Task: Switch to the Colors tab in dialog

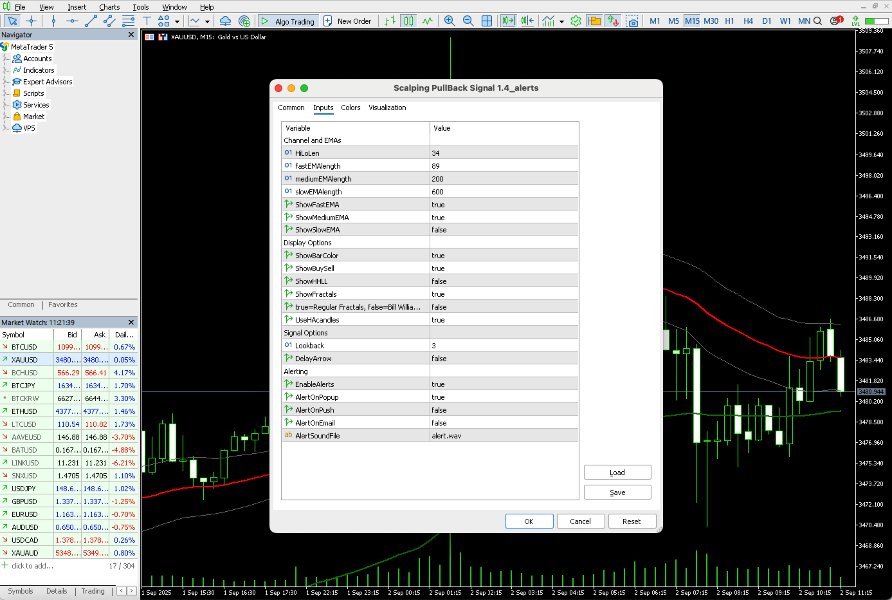Action: [x=350, y=107]
